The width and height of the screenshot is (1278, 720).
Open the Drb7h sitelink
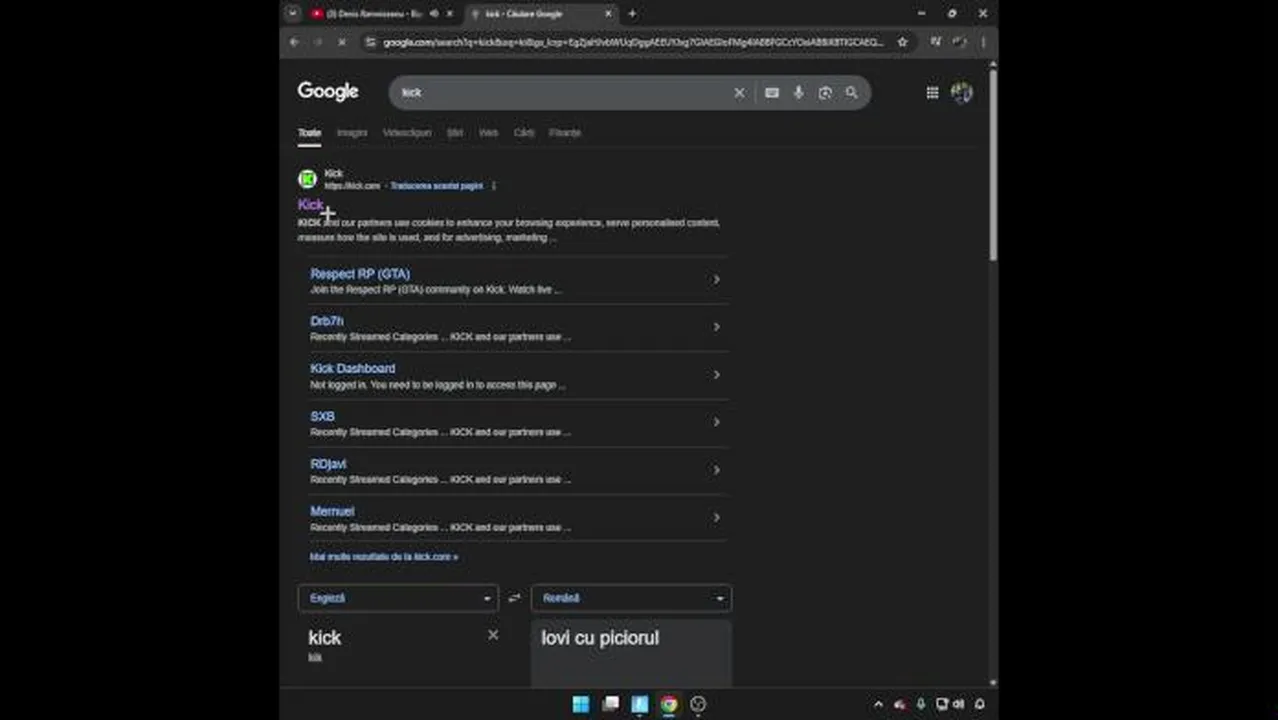(326, 321)
